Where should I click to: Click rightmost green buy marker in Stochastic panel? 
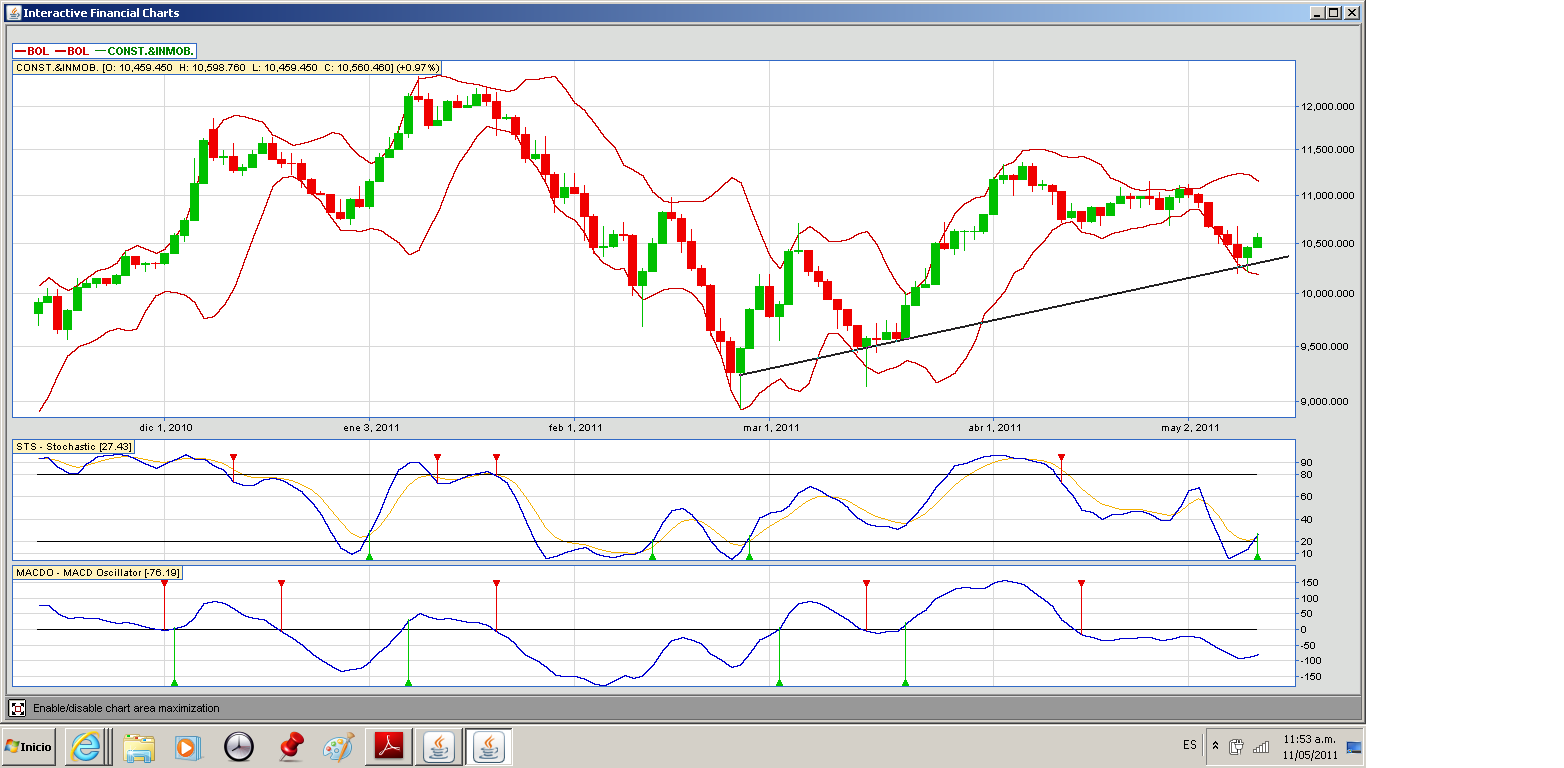1257,556
